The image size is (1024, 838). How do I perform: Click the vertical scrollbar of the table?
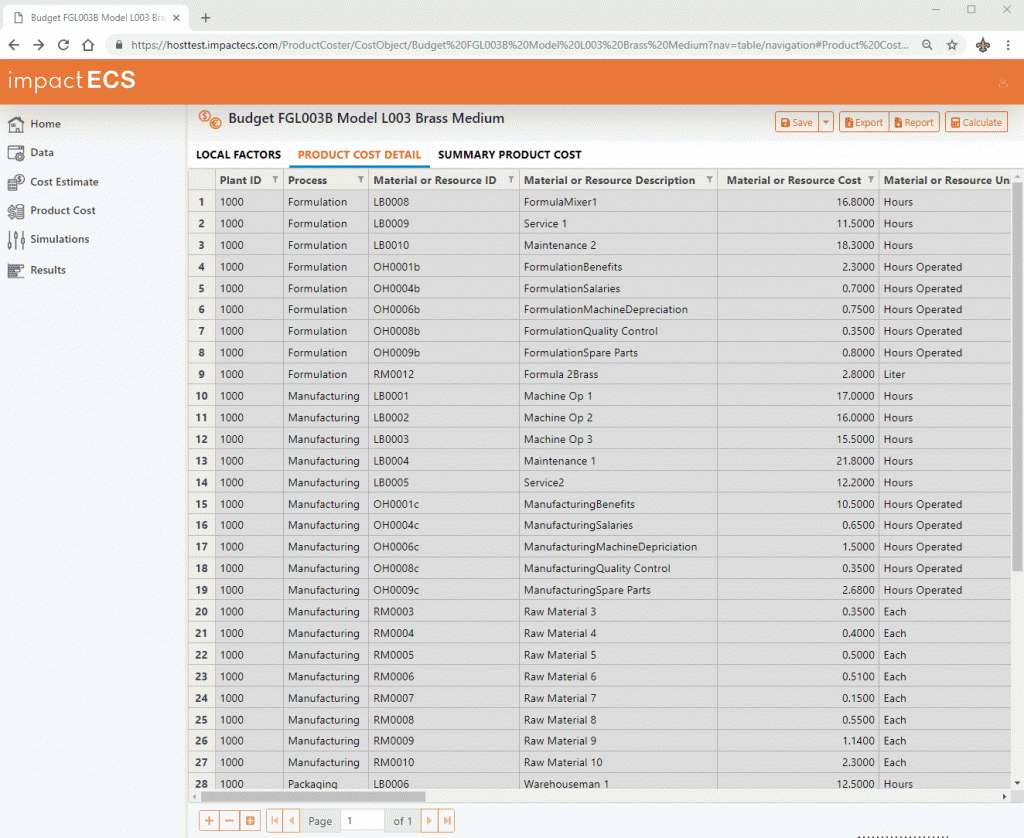[x=1017, y=379]
